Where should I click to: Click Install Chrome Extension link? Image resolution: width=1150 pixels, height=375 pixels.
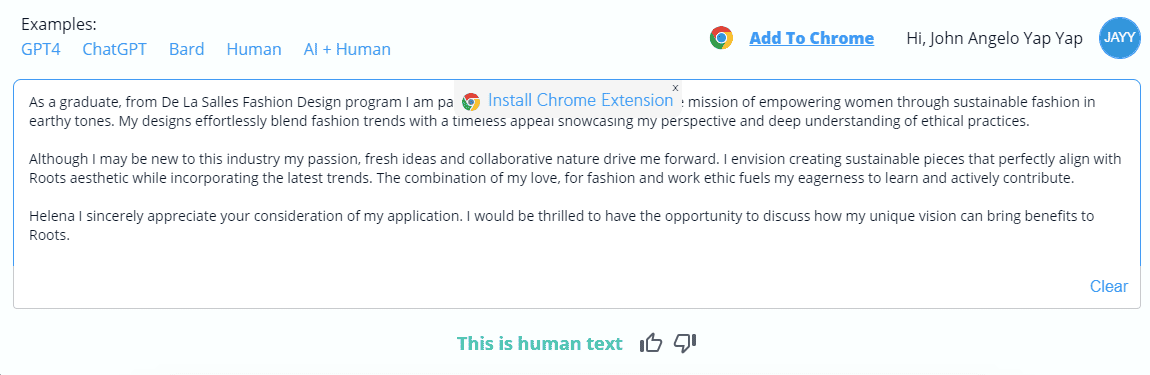580,101
